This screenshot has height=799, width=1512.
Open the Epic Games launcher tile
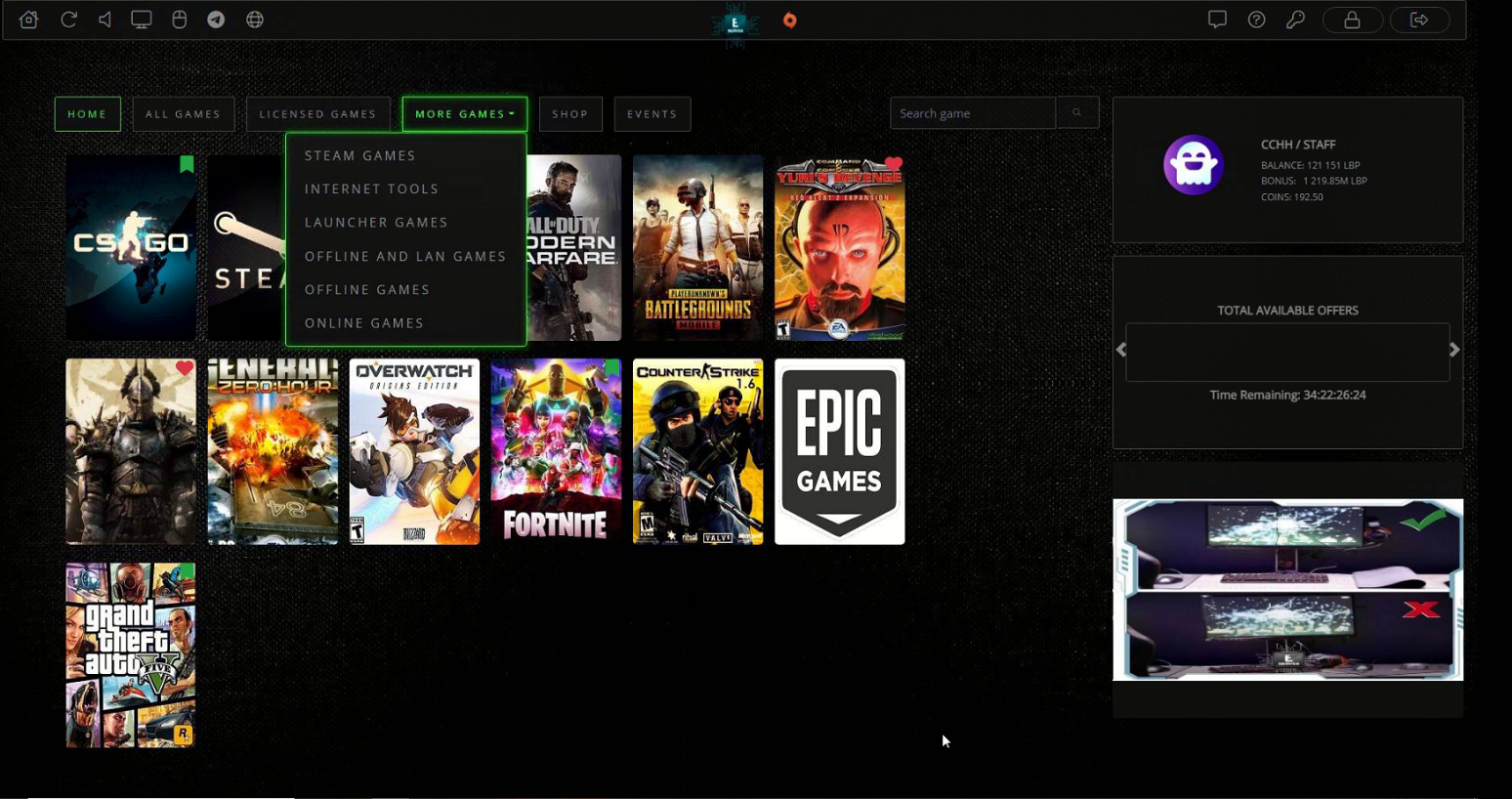(x=840, y=451)
